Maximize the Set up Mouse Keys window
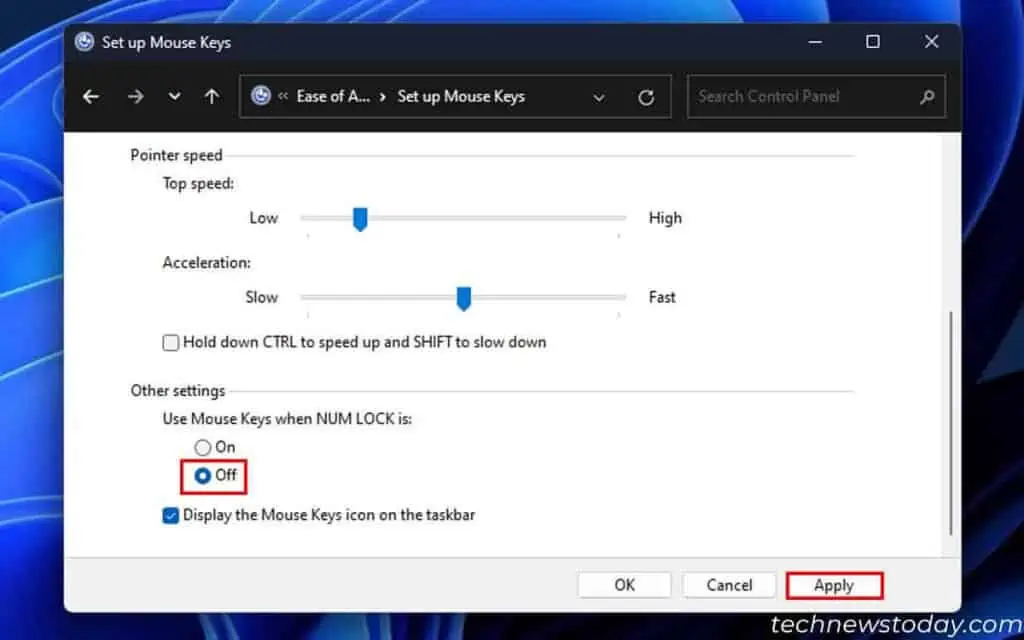The height and width of the screenshot is (640, 1024). point(872,42)
